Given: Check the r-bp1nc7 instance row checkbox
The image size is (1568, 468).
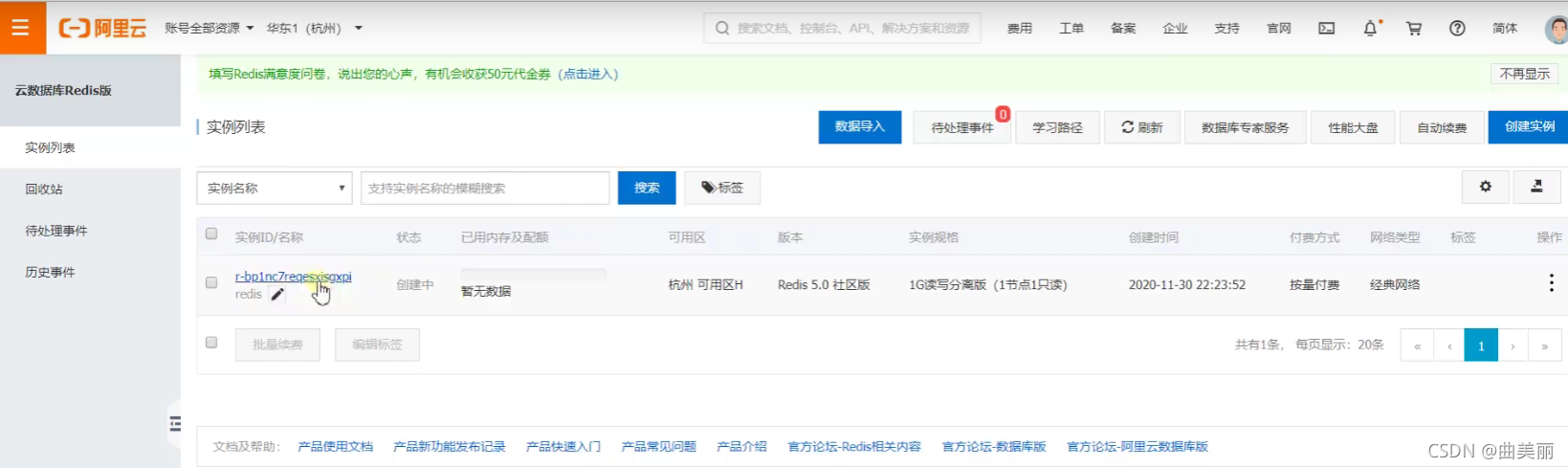Looking at the screenshot, I should (211, 282).
